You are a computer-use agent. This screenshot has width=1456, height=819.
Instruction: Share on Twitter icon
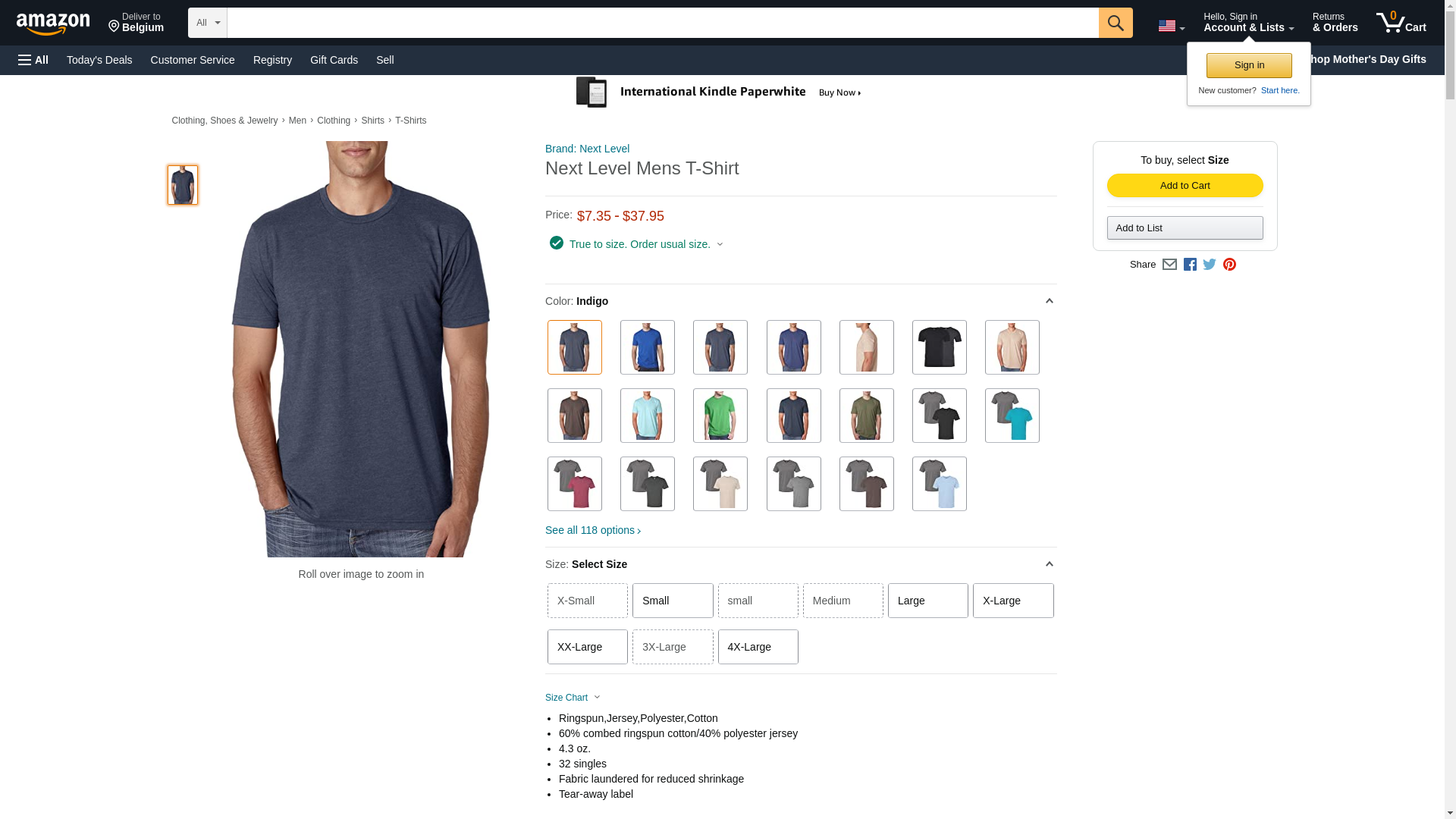pyautogui.click(x=1210, y=265)
